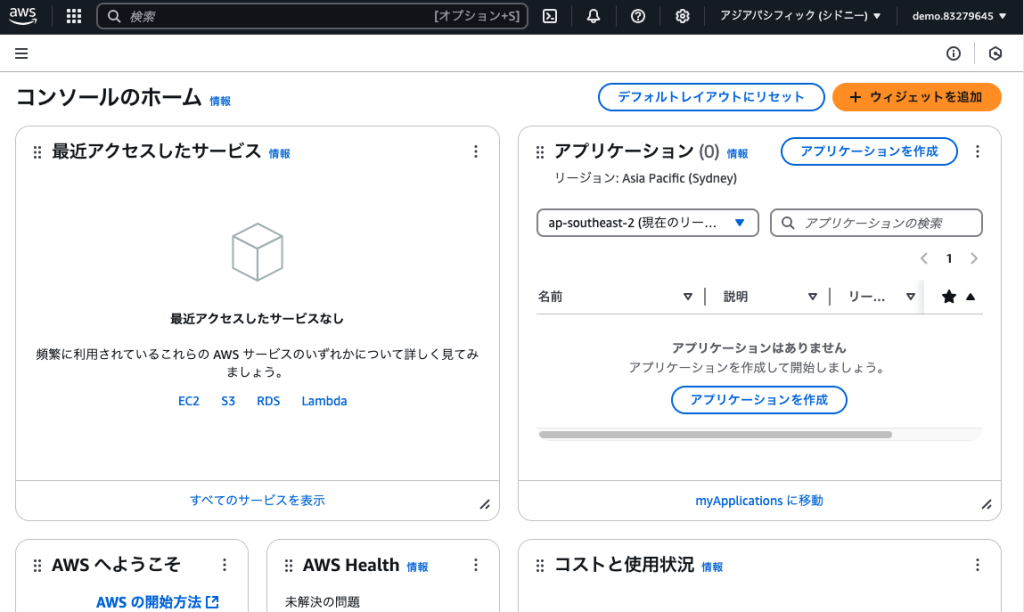Click デフォルトレイアウトにリセット button
This screenshot has height=612, width=1024.
pos(711,97)
